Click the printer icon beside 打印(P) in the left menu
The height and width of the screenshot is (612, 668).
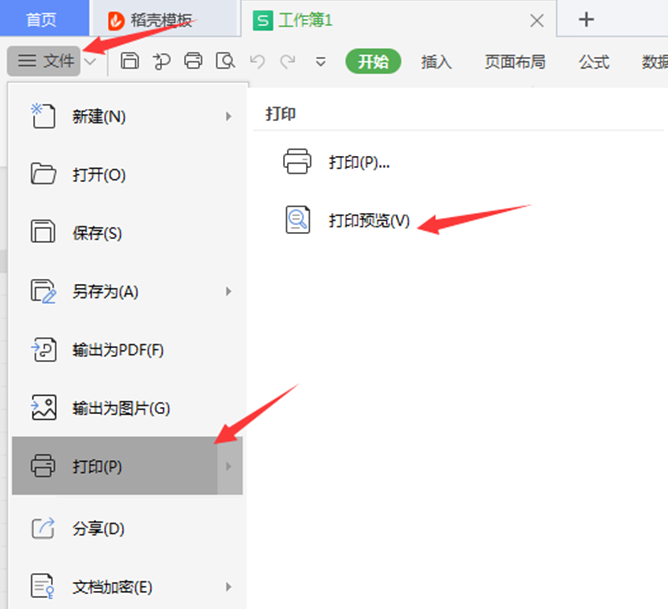click(43, 465)
